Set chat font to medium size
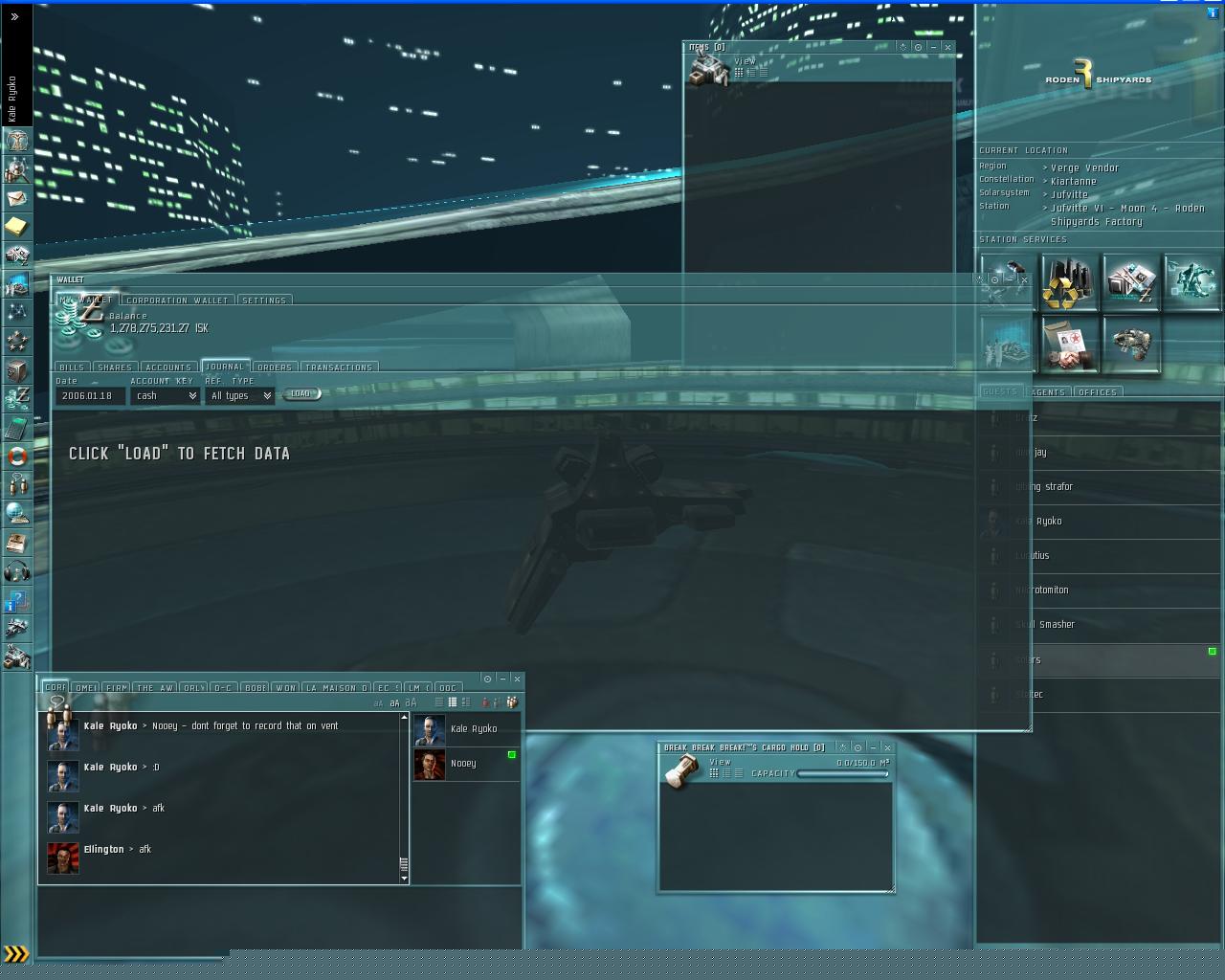 pyautogui.click(x=394, y=703)
